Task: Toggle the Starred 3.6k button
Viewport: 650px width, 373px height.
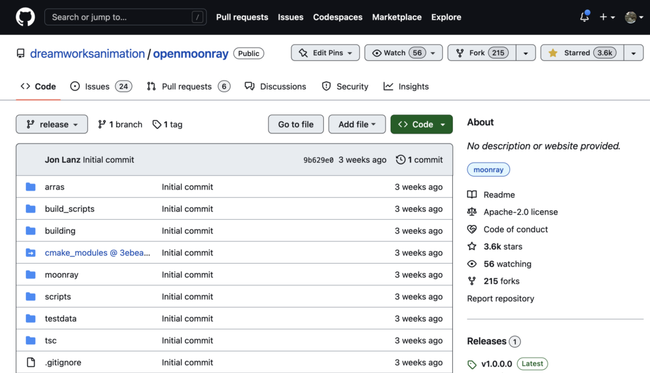Action: [582, 53]
